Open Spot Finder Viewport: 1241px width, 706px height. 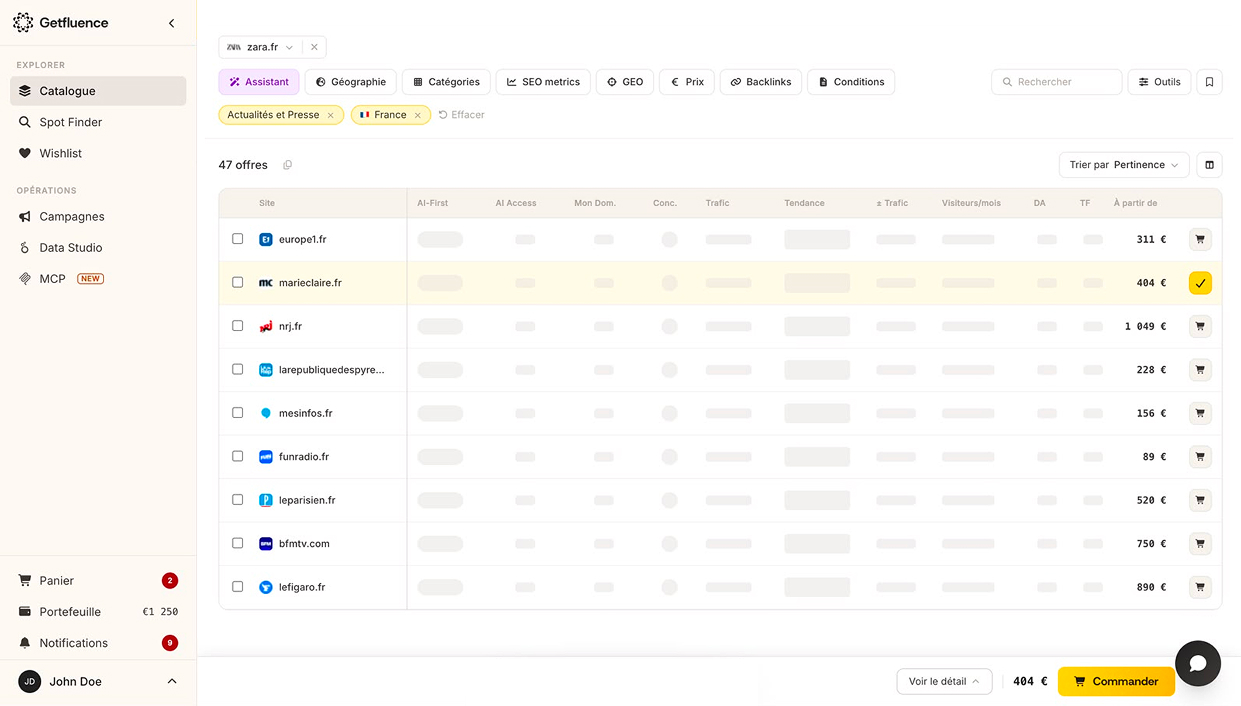pyautogui.click(x=98, y=122)
